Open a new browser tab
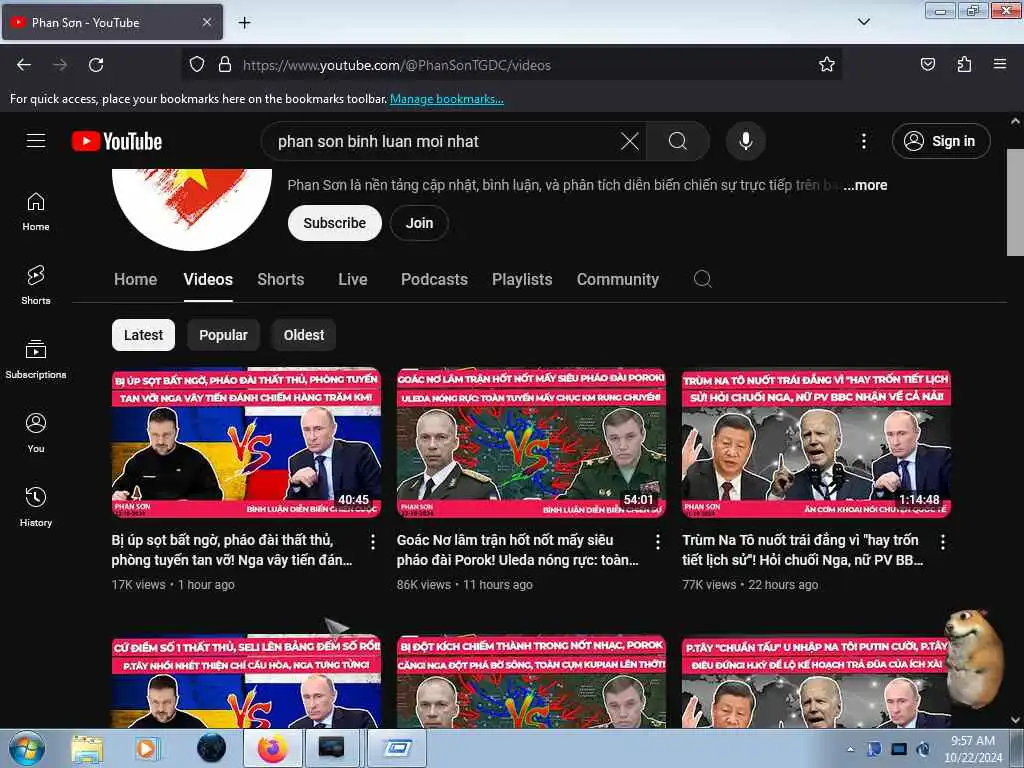Image resolution: width=1024 pixels, height=768 pixels. click(x=244, y=22)
